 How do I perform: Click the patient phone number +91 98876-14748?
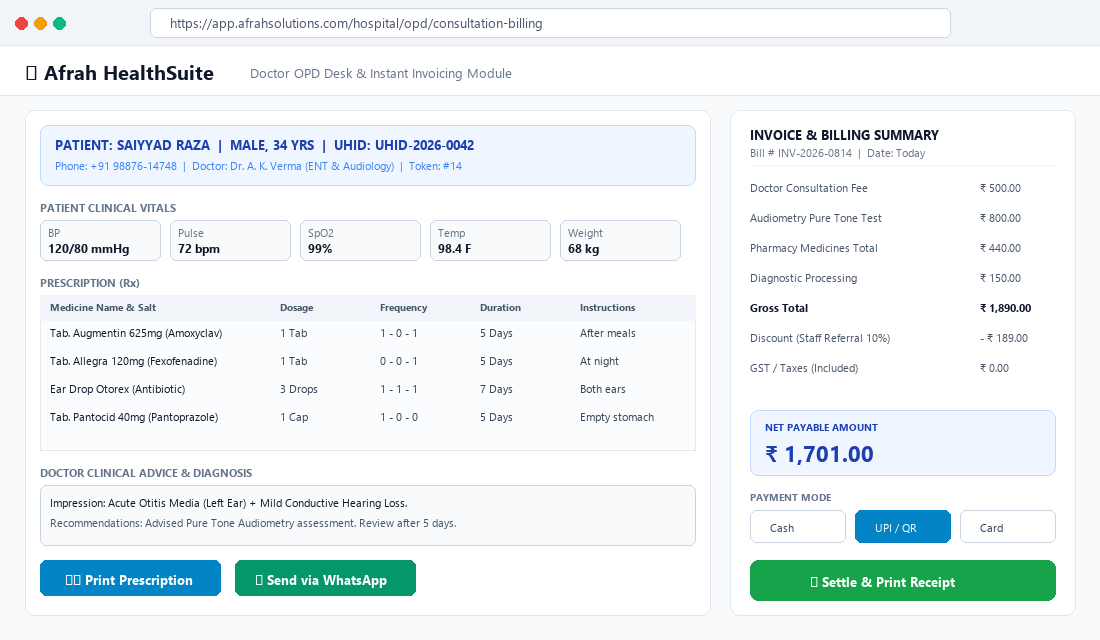(x=133, y=166)
